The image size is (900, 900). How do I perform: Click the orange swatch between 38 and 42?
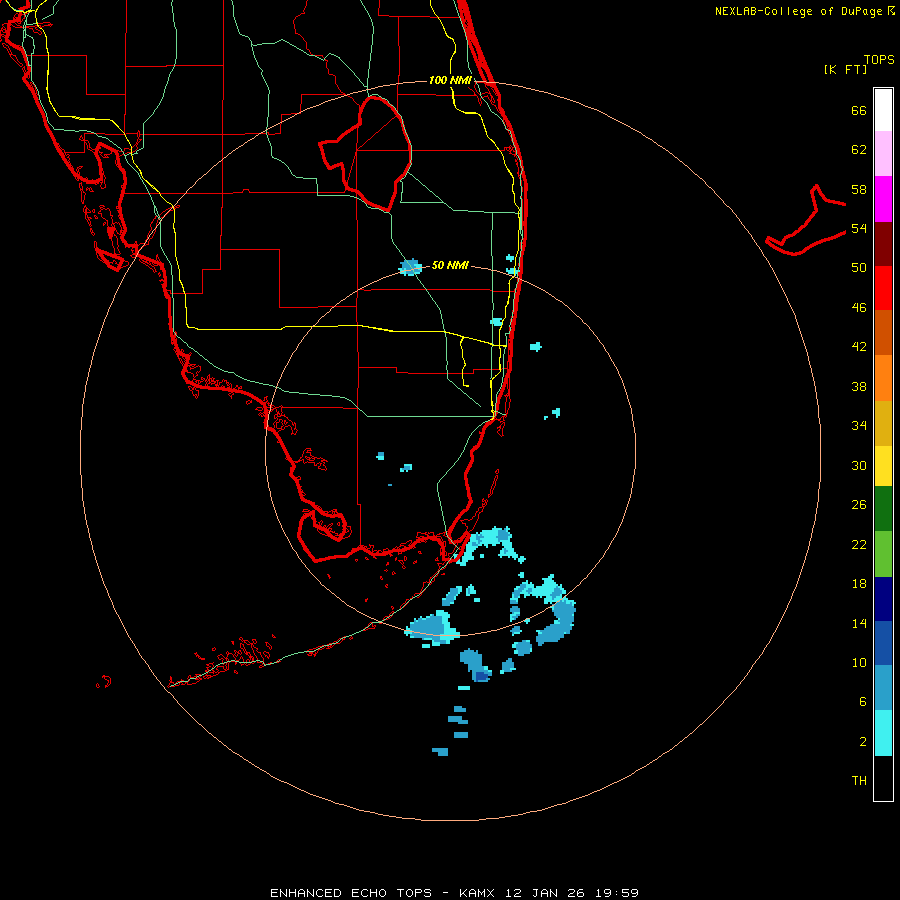883,378
